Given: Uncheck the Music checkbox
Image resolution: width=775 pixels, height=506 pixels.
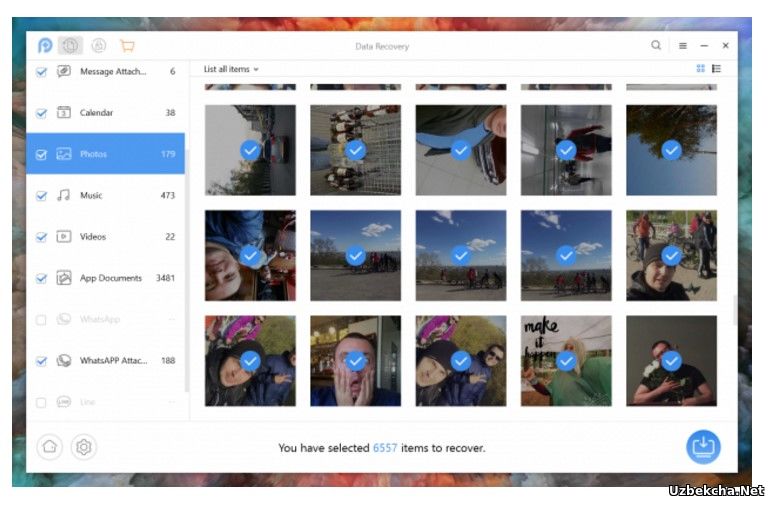Looking at the screenshot, I should 42,196.
